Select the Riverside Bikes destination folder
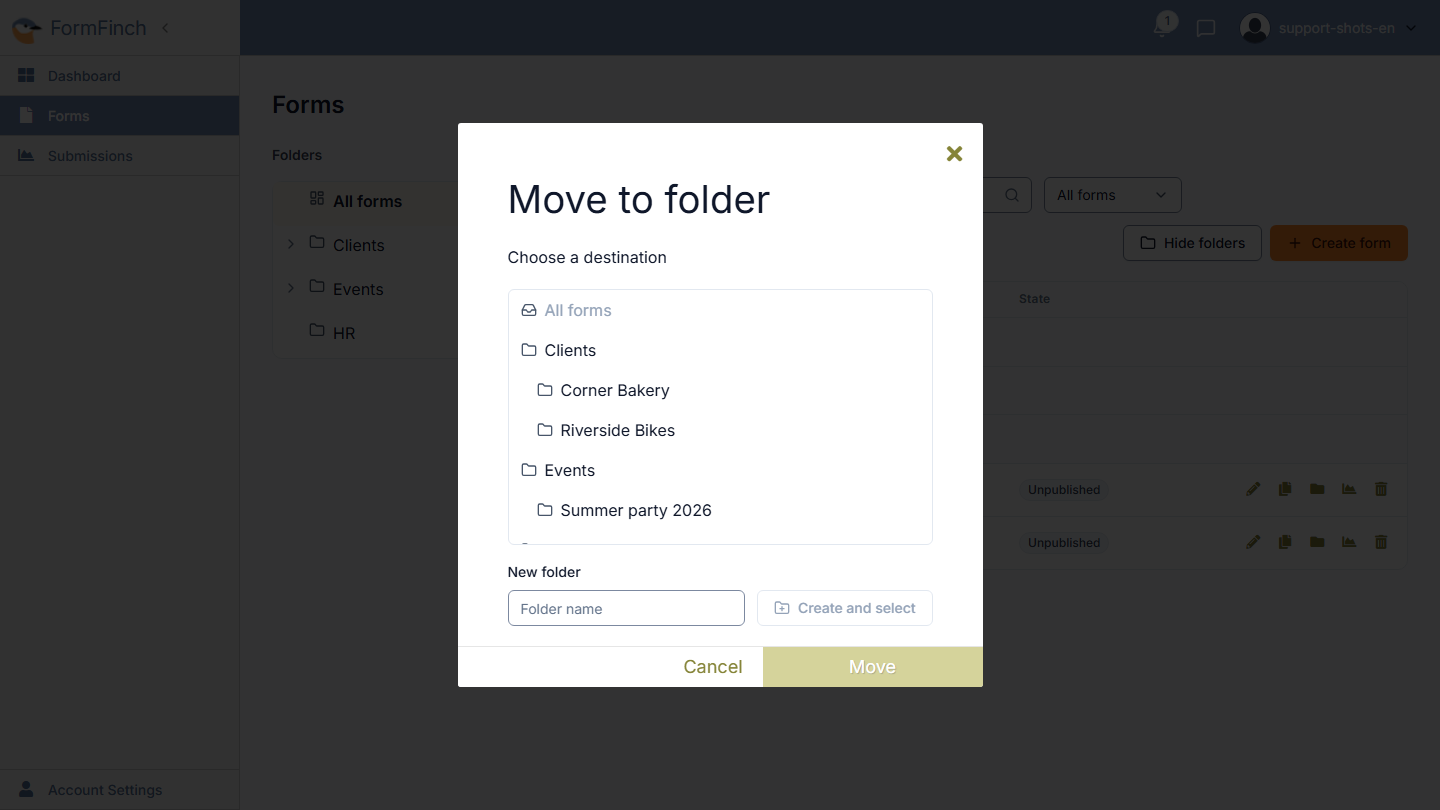Image resolution: width=1440 pixels, height=810 pixels. [x=720, y=430]
